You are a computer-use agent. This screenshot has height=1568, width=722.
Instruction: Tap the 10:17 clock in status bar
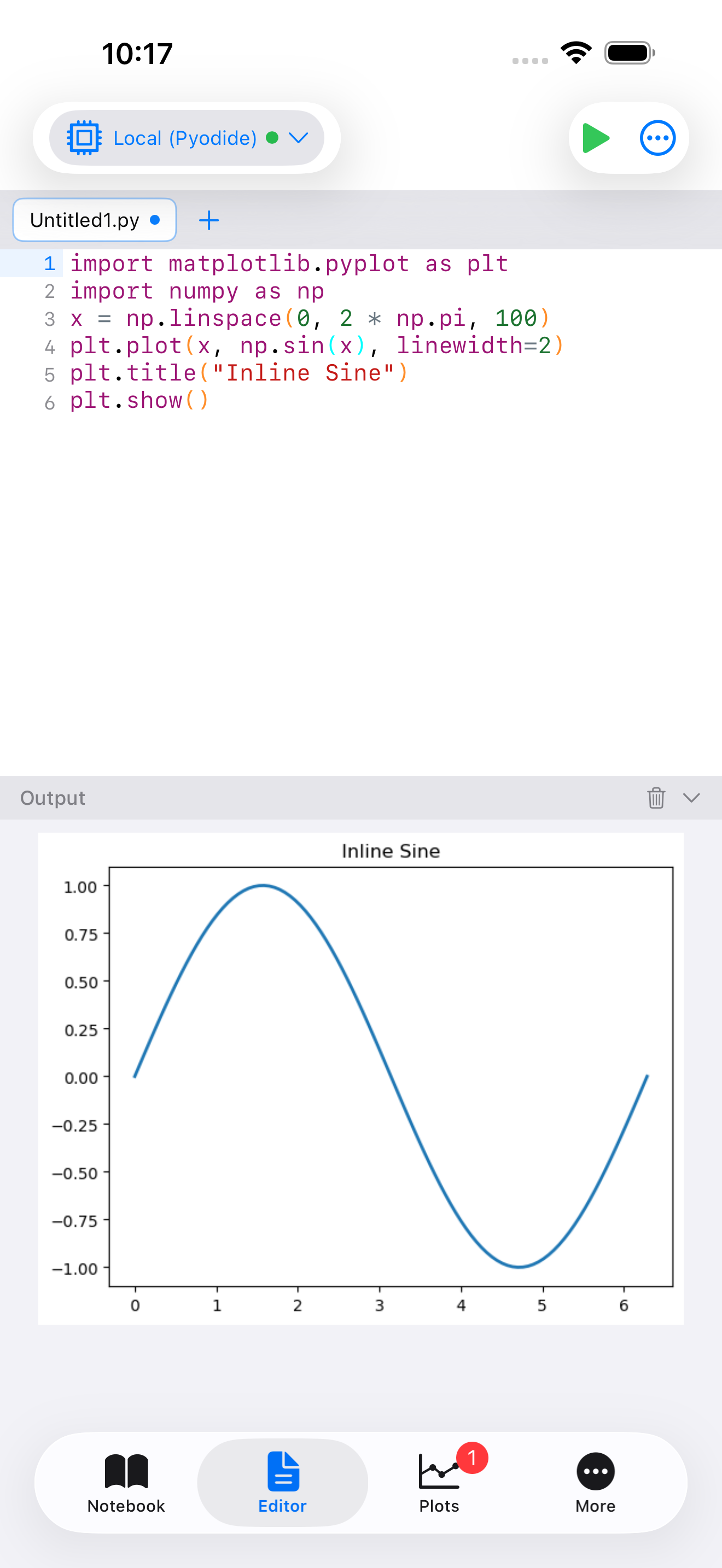(138, 54)
